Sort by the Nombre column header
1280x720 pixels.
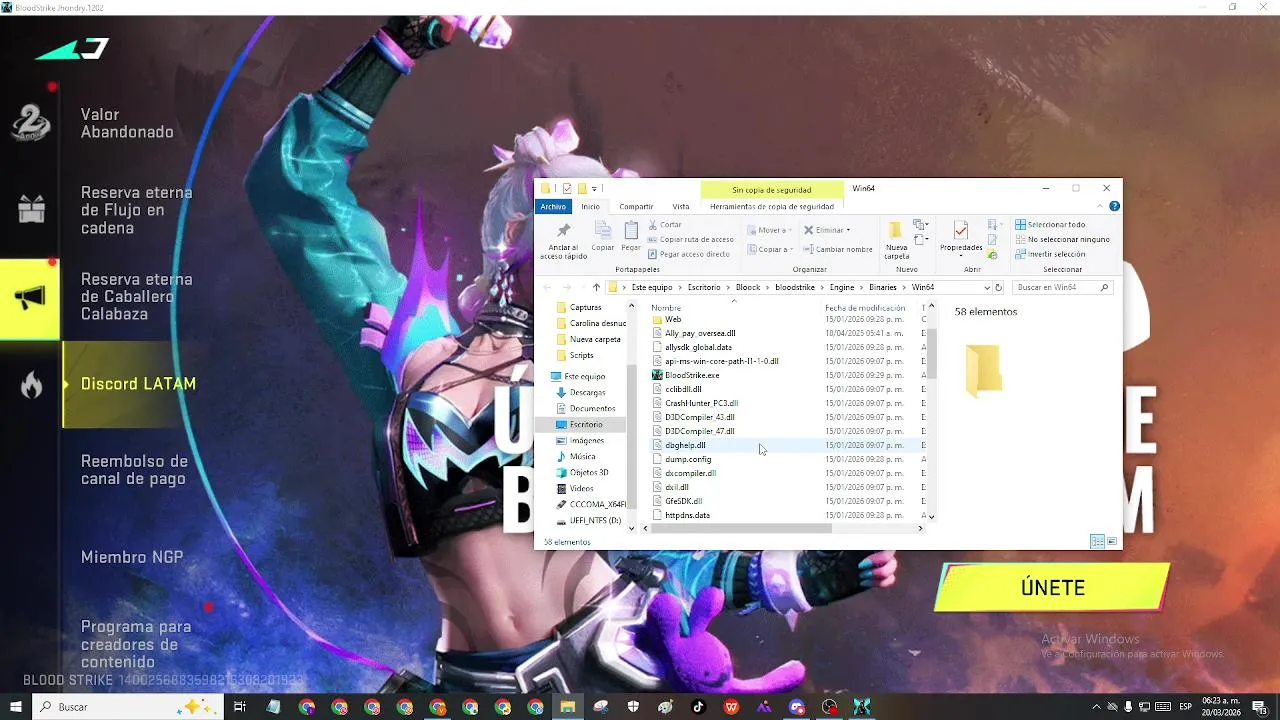(x=666, y=307)
